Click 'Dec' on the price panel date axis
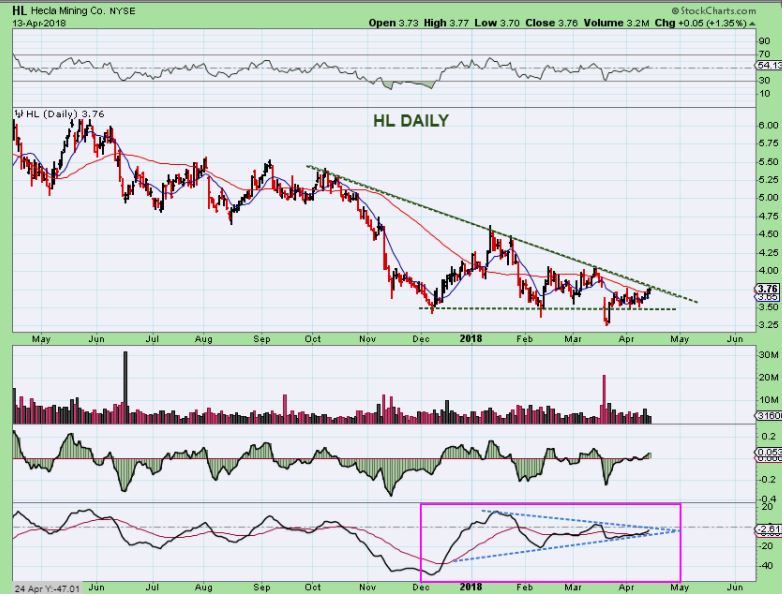Image resolution: width=782 pixels, height=594 pixels. pos(421,339)
